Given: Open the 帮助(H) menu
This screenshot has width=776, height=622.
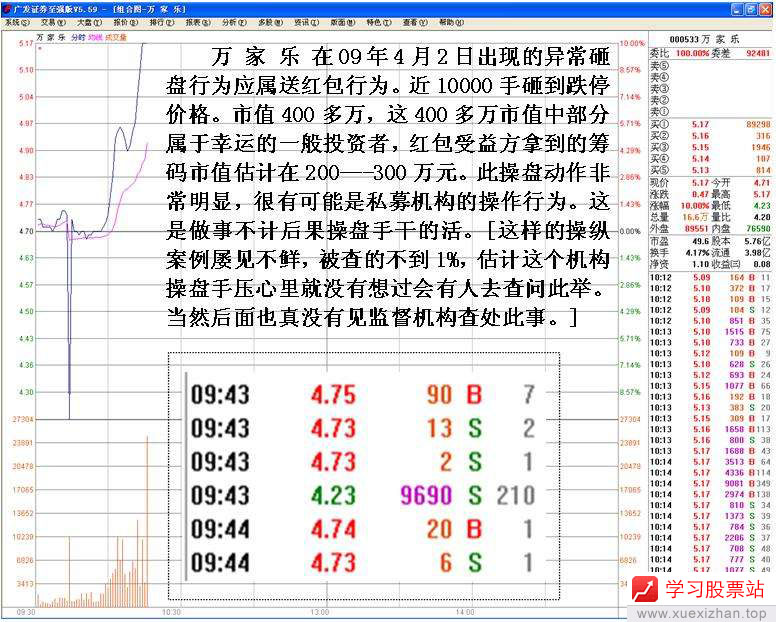Looking at the screenshot, I should [451, 23].
